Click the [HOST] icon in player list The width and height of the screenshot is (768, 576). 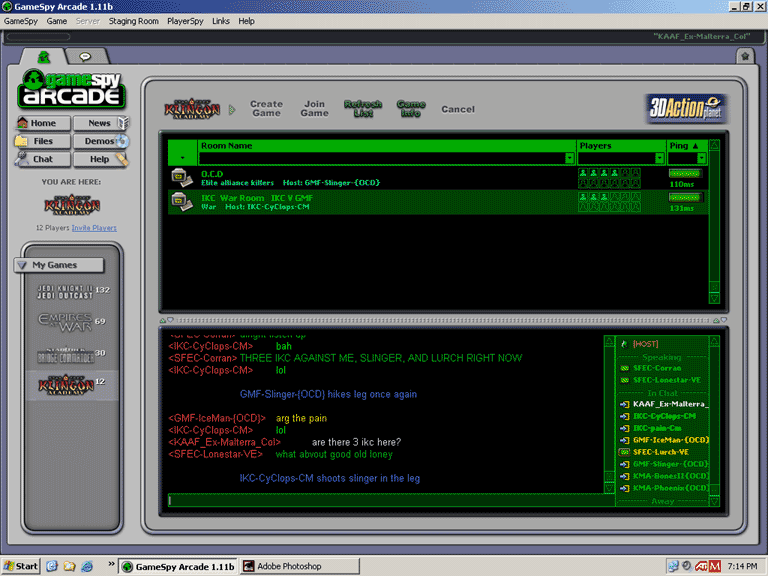click(624, 344)
